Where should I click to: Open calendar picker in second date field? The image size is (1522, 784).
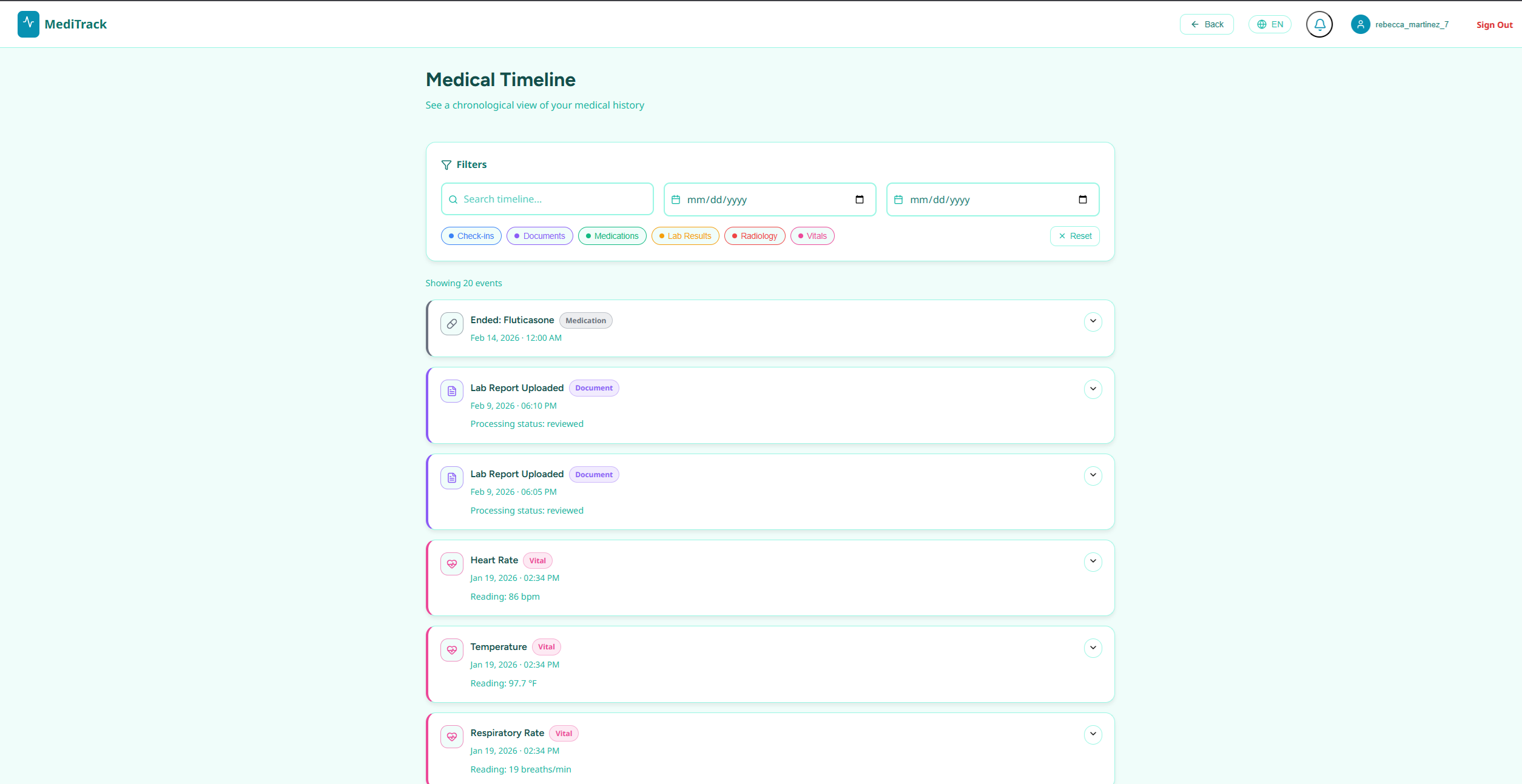pos(1082,199)
